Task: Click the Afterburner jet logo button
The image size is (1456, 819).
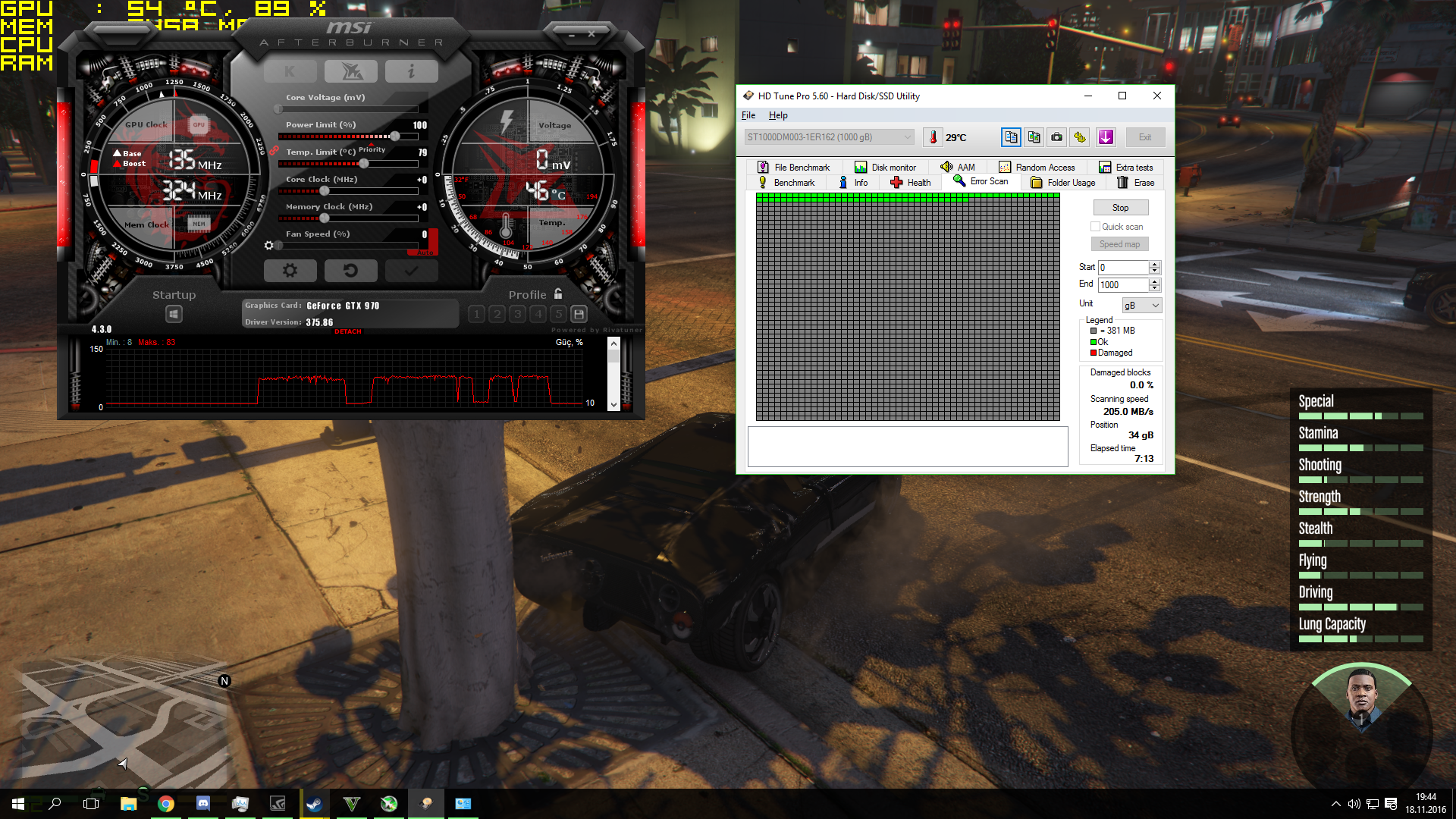Action: tap(351, 71)
